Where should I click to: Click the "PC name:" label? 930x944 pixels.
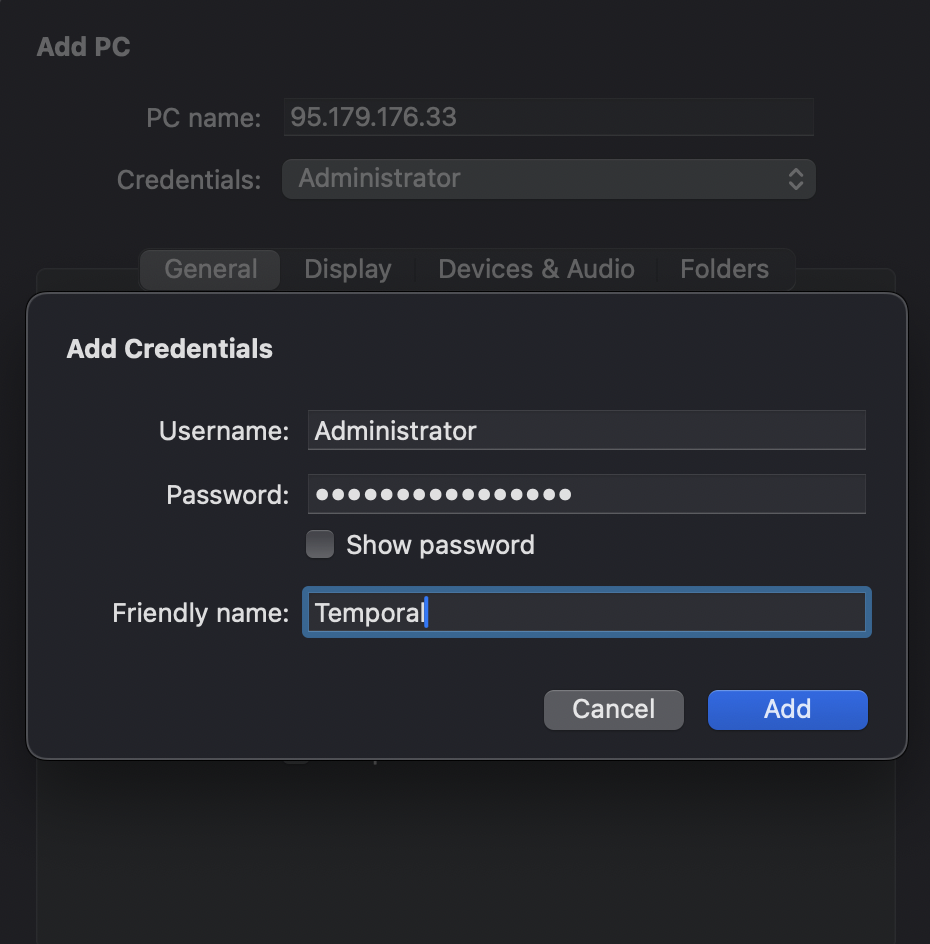point(203,118)
